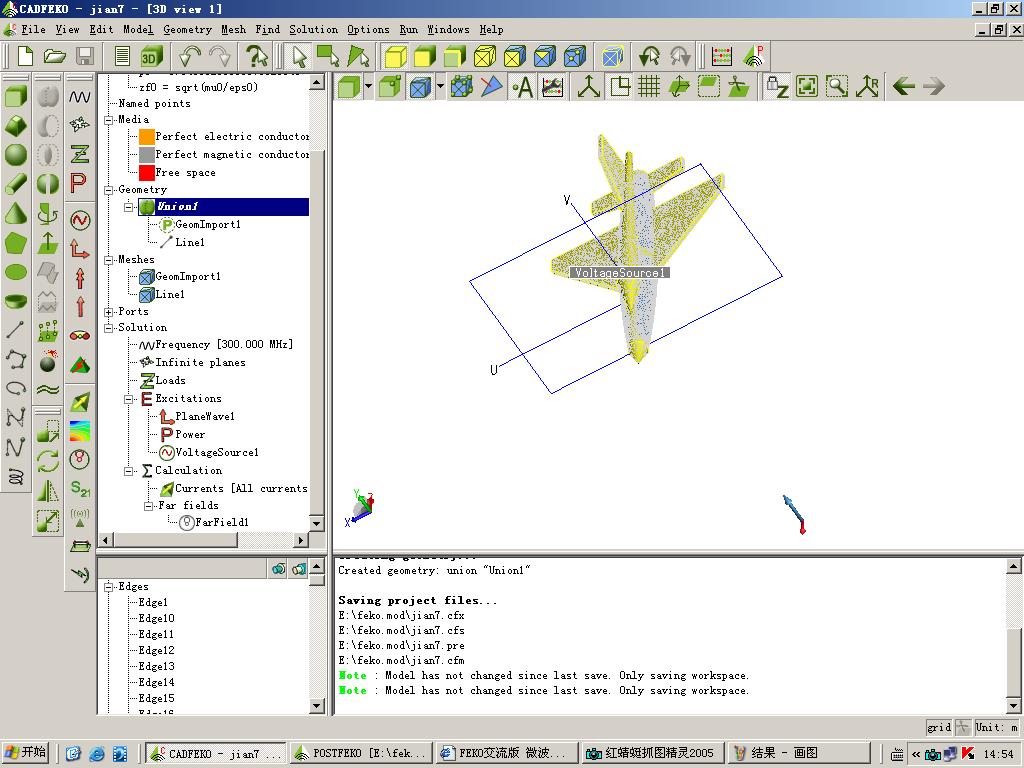Create a helix wire
Image resolution: width=1024 pixels, height=768 pixels.
[x=16, y=477]
